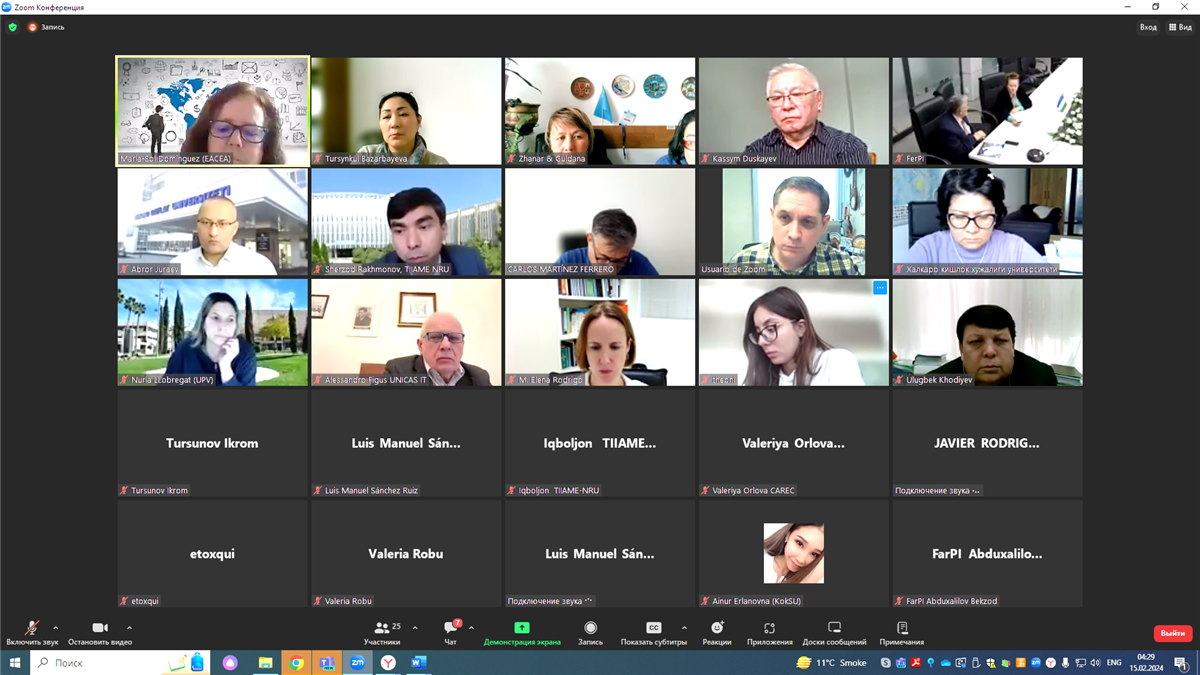Viewport: 1200px width, 675px height.
Task: Click the Вход sign-in link
Action: [1148, 27]
